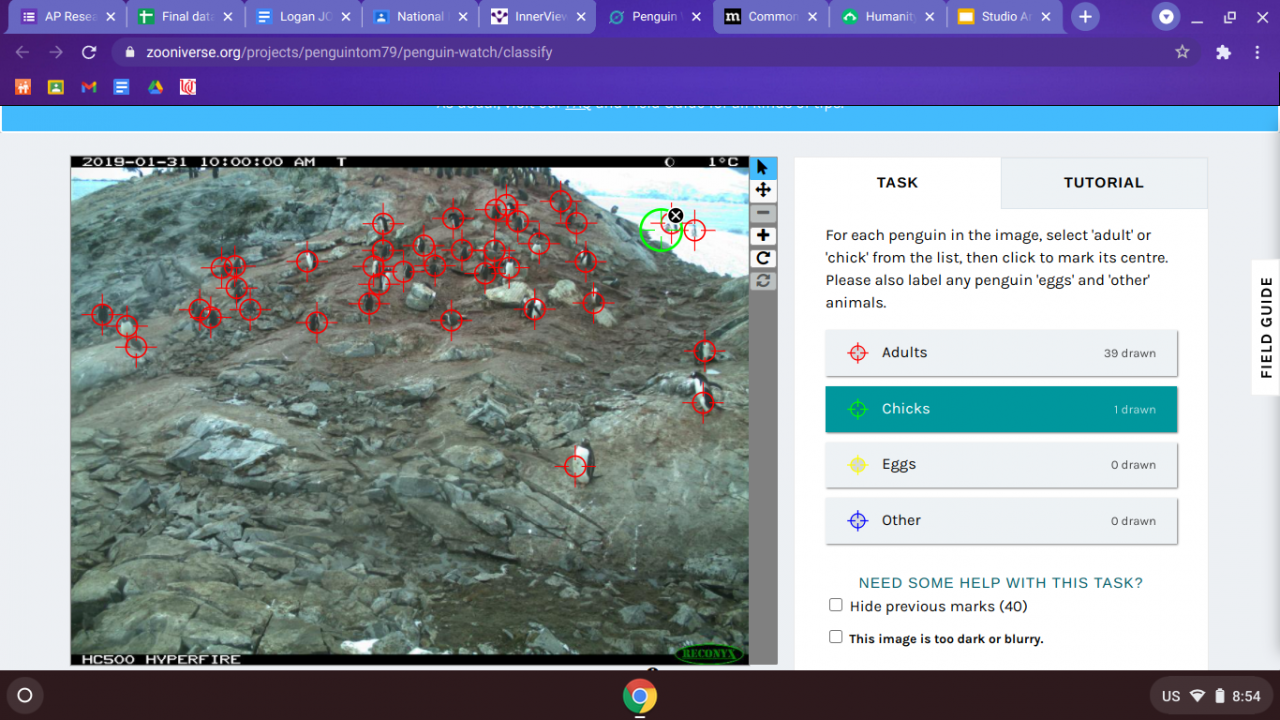This screenshot has height=720, width=1280.
Task: Open the FIELD GUIDE side panel
Action: click(x=1266, y=328)
